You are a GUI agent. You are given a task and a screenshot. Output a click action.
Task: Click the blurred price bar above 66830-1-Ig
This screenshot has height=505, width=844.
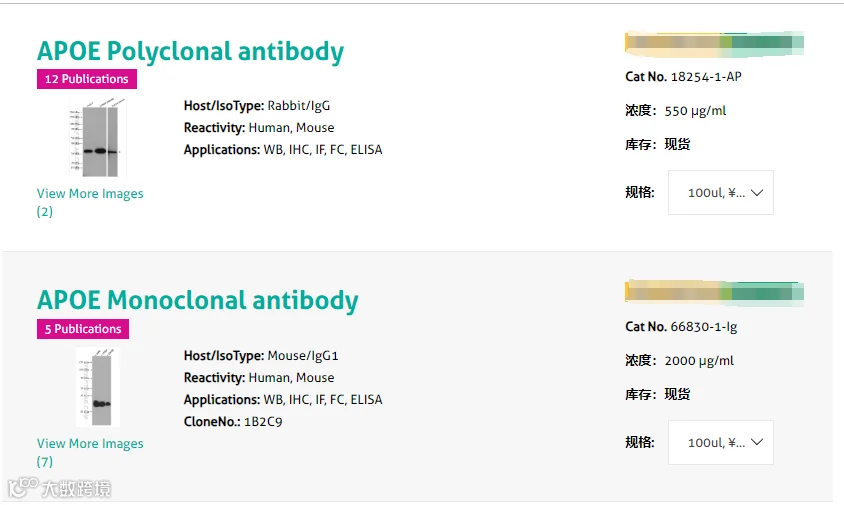coord(714,292)
